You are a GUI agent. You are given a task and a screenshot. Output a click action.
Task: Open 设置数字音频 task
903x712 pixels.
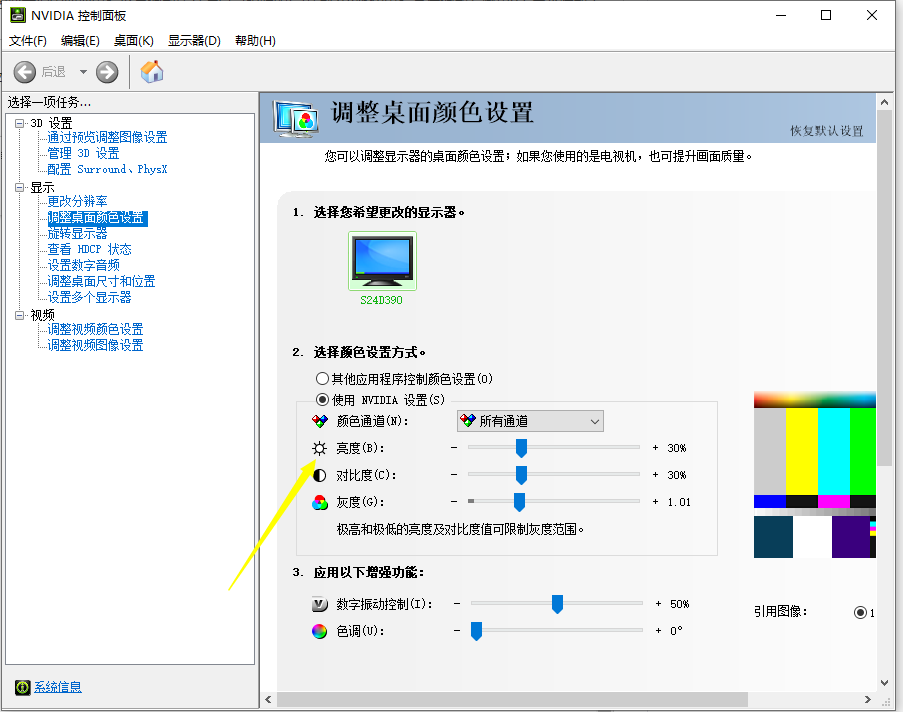point(84,265)
